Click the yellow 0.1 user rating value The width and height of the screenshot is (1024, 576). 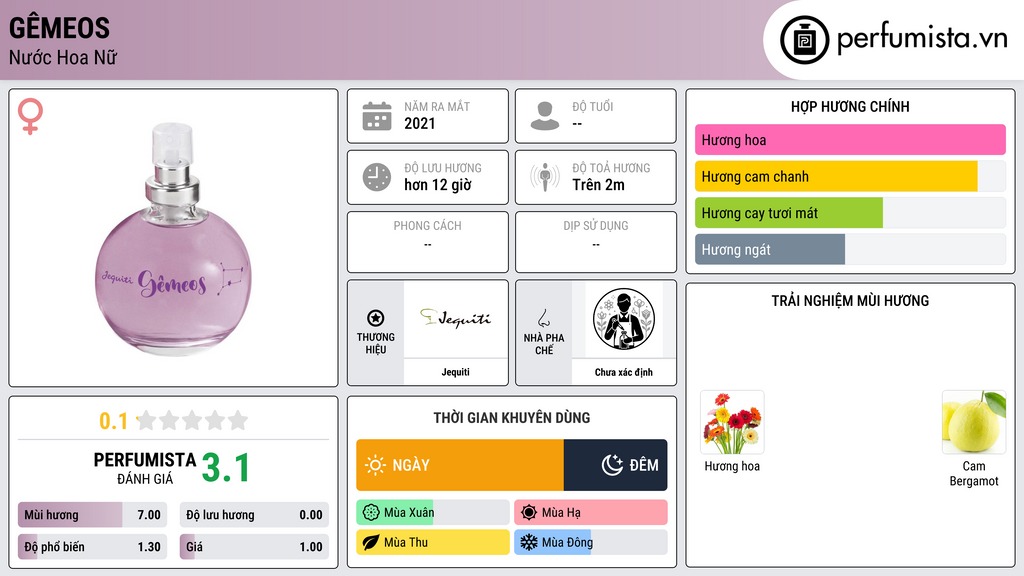click(113, 421)
